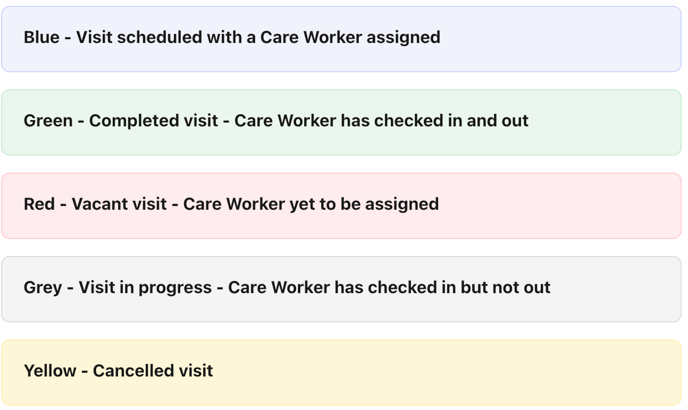Select the word "Yellow" in last row
This screenshot has height=410, width=688.
click(x=50, y=371)
